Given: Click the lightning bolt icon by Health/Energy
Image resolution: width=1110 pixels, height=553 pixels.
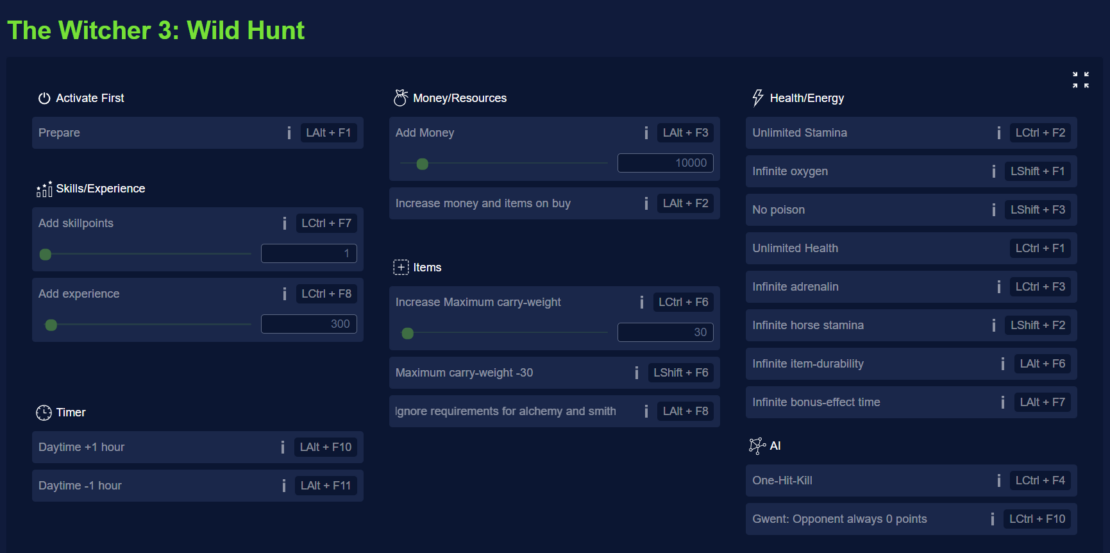Looking at the screenshot, I should (757, 98).
